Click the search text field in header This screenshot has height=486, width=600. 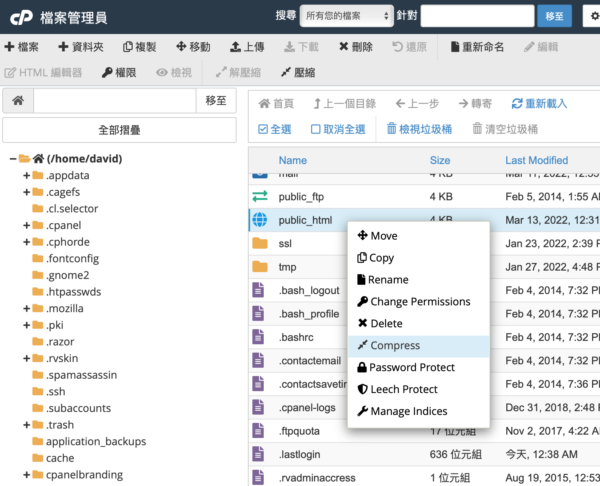click(477, 16)
